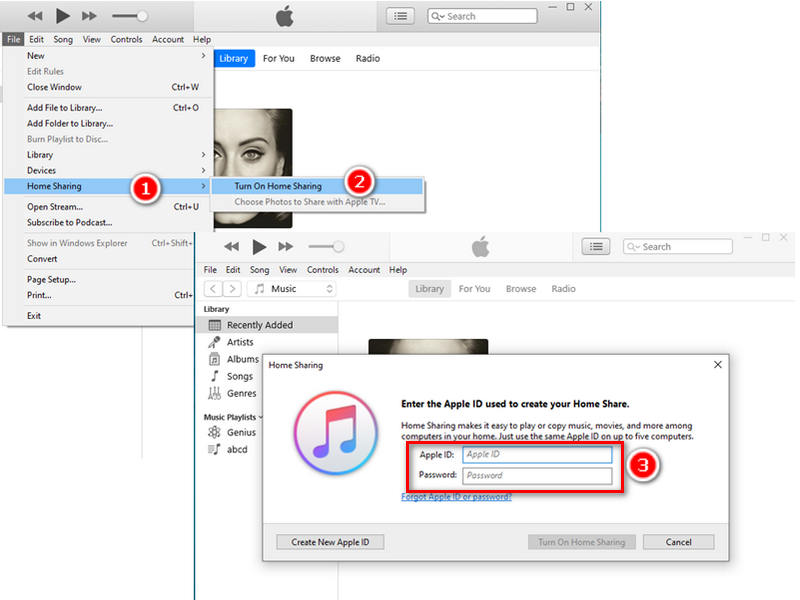Open File menu in lower iTunes window
The width and height of the screenshot is (800, 600).
tap(210, 270)
